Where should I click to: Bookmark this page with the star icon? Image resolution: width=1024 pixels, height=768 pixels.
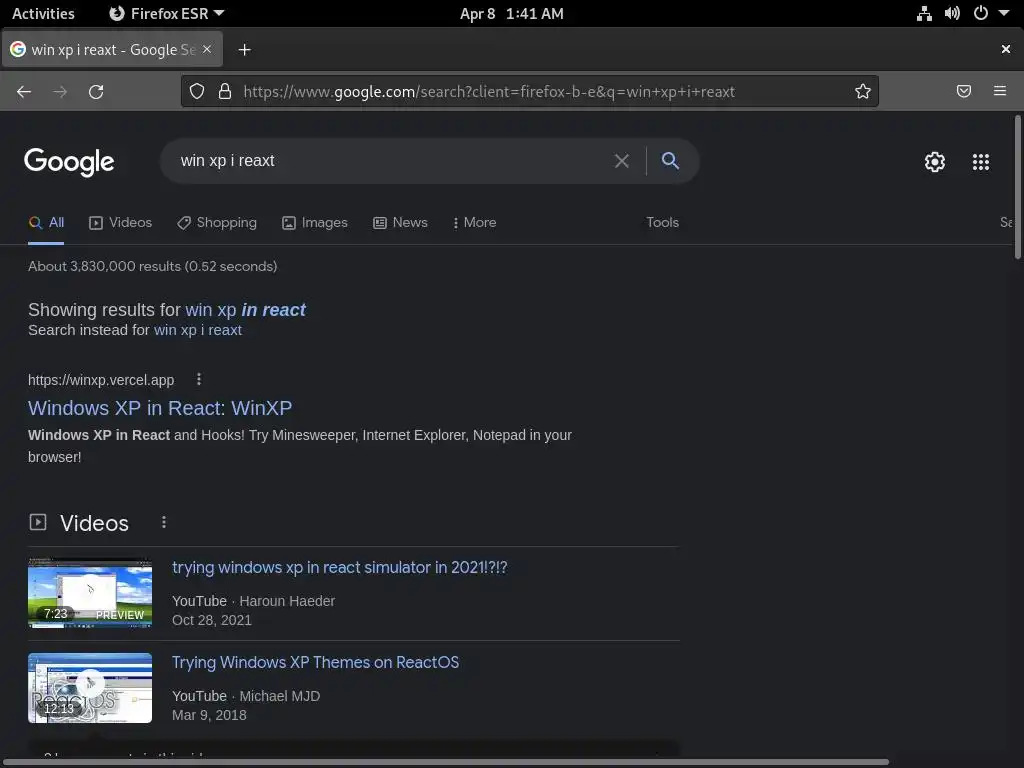(863, 91)
